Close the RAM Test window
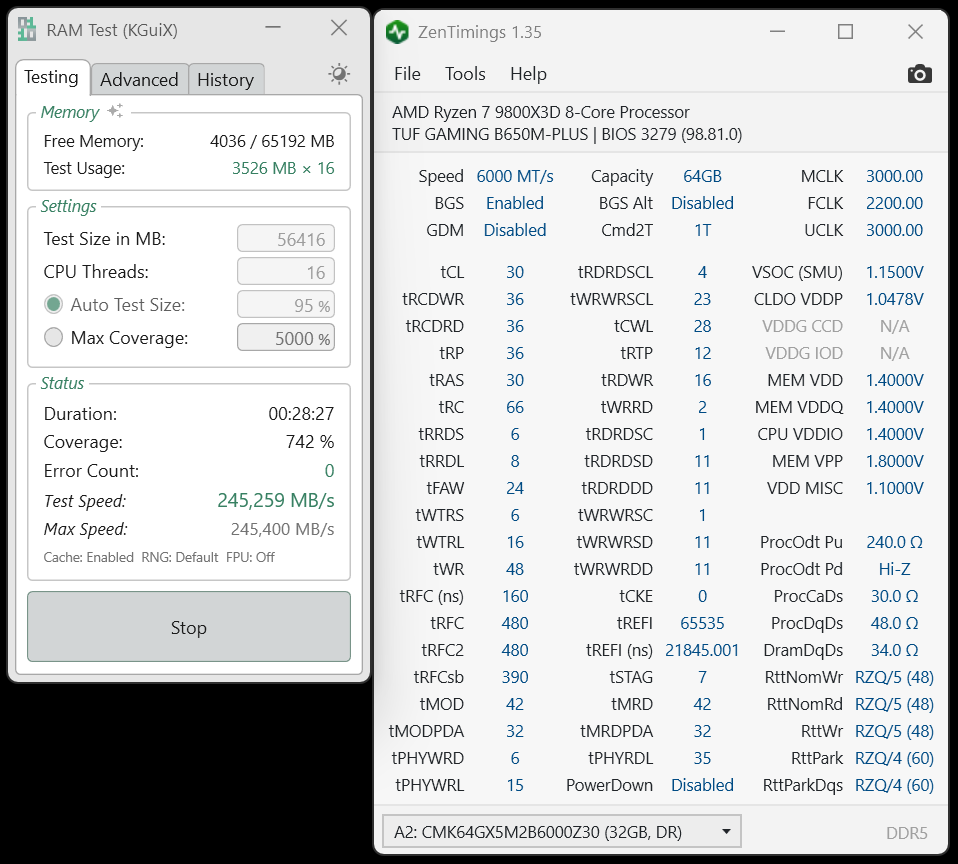 [x=339, y=27]
